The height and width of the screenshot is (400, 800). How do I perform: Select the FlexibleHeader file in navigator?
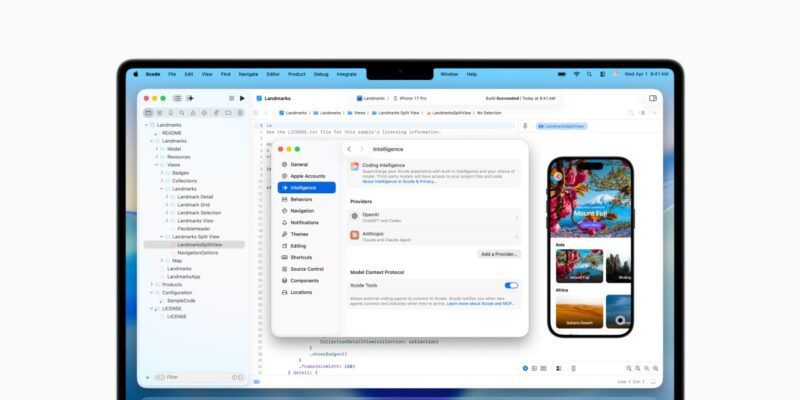pyautogui.click(x=193, y=229)
